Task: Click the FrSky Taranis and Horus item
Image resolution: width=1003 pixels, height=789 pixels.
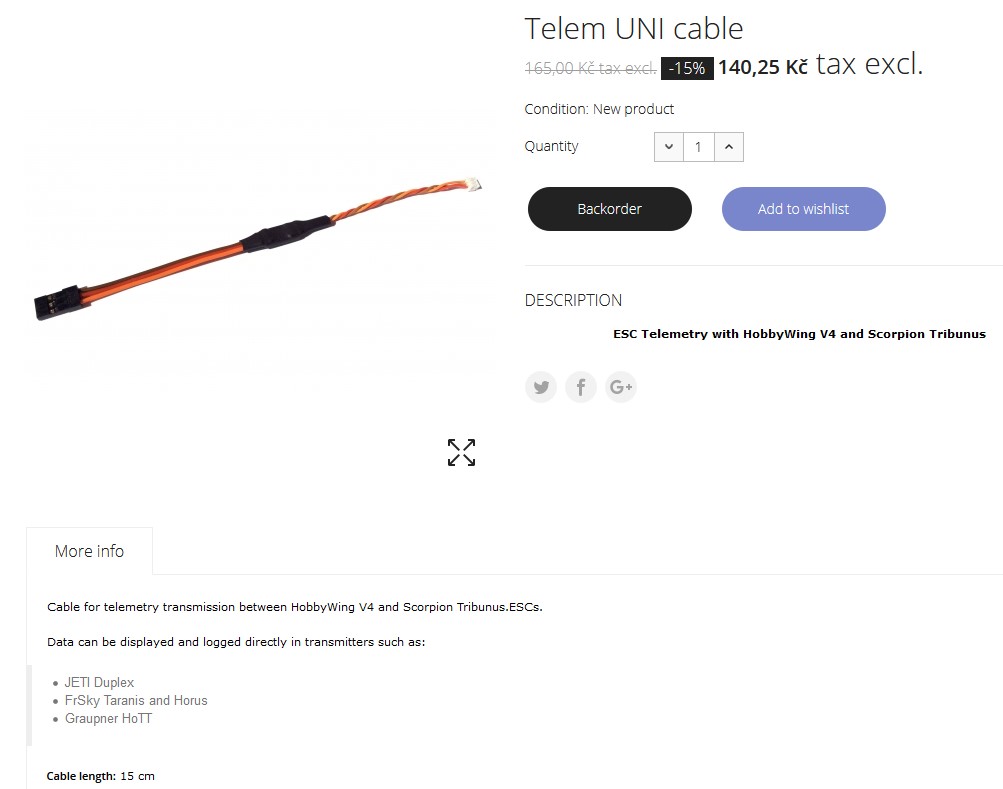Action: (136, 700)
